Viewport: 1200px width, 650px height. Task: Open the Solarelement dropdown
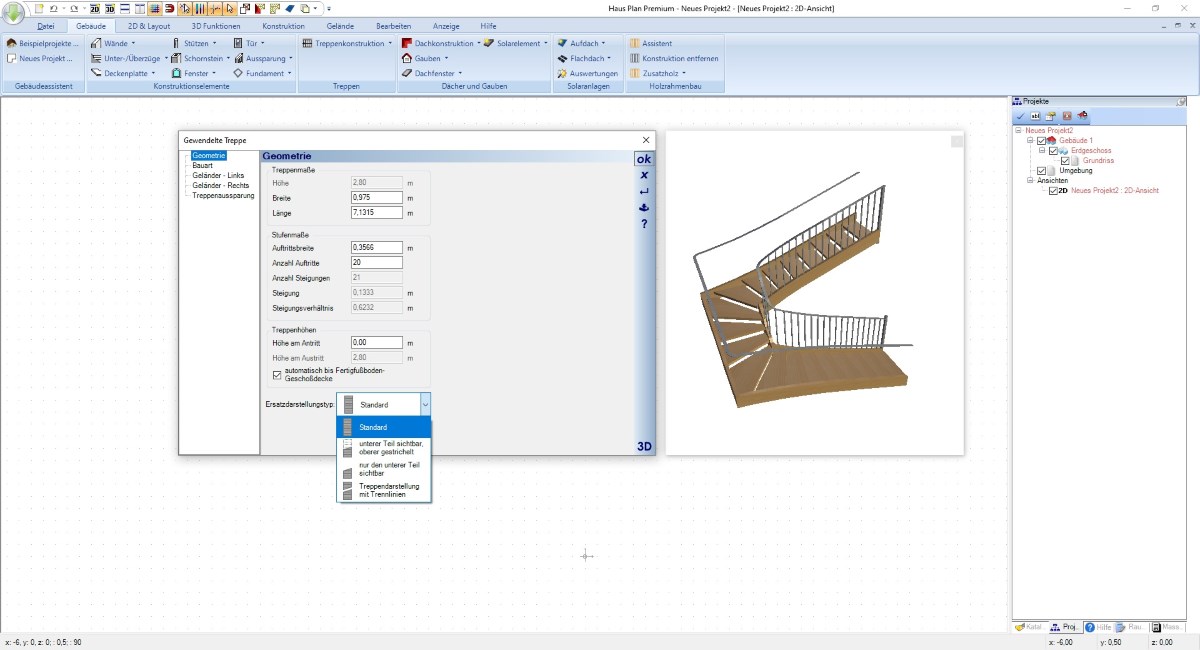point(546,44)
